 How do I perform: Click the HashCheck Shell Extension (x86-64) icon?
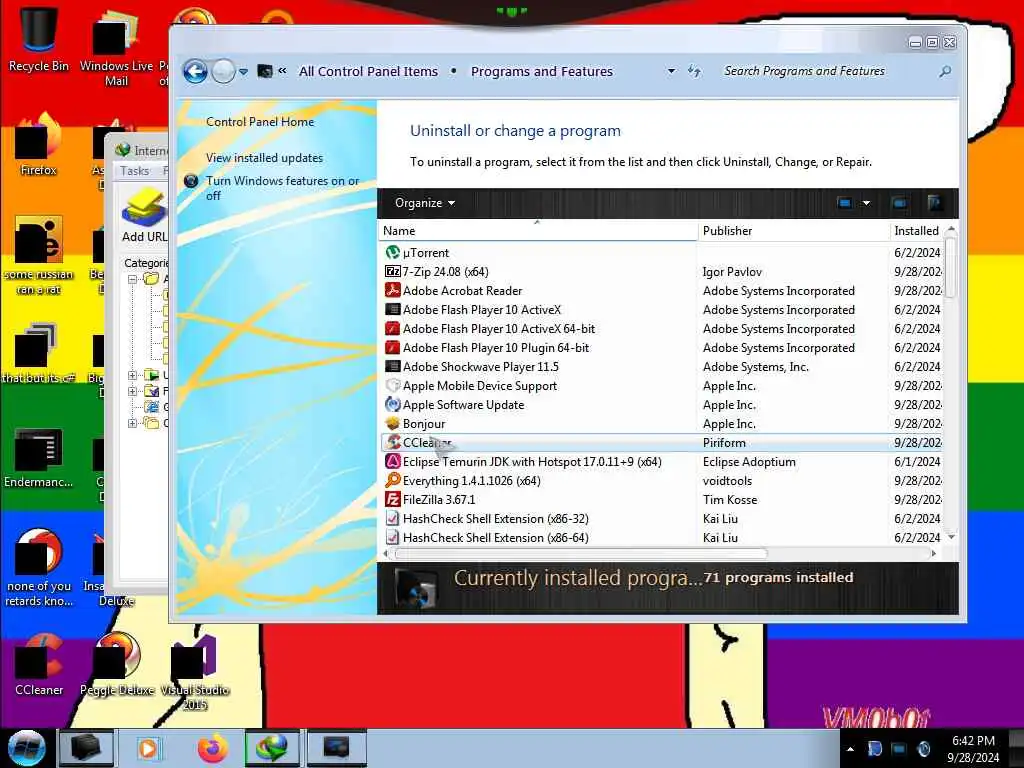[x=392, y=537]
